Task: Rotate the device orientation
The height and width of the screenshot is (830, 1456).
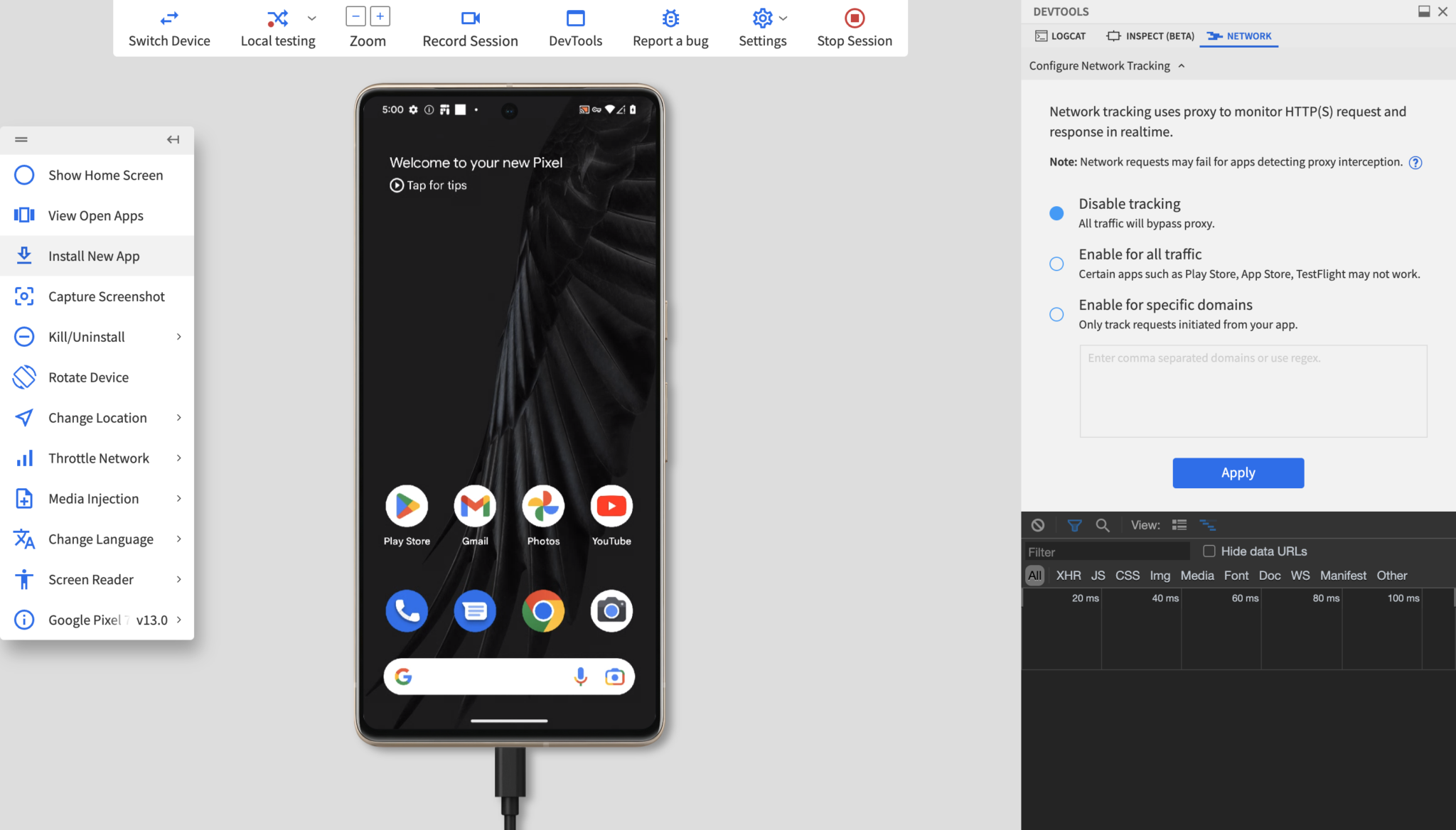Action: pos(88,377)
